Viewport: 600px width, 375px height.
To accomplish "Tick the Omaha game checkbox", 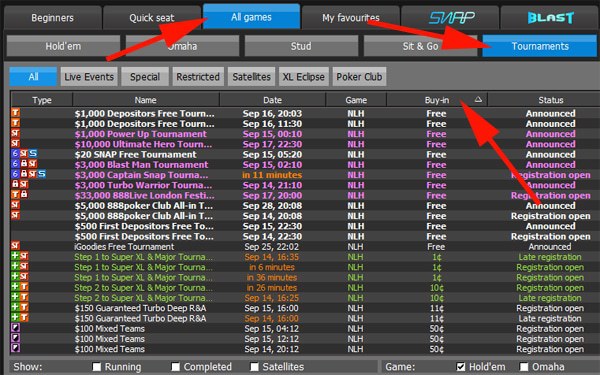I will pyautogui.click(x=524, y=367).
